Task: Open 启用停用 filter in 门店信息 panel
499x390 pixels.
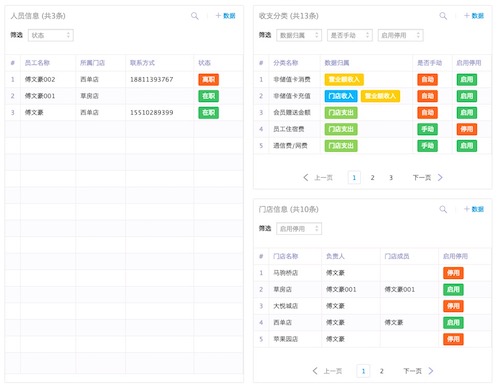Action: pyautogui.click(x=299, y=229)
